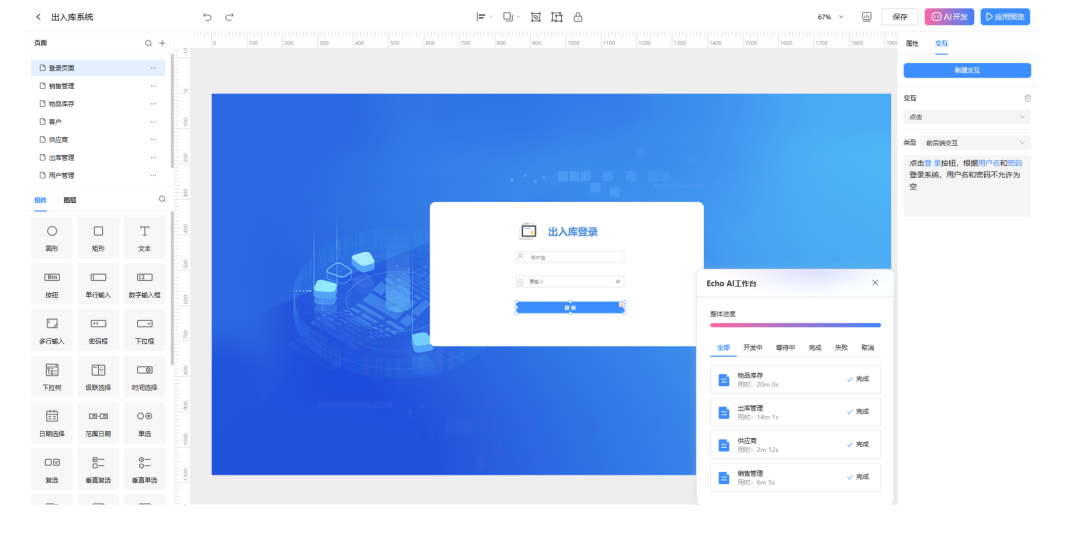Click the ungroup frame icon
Screen dimensions: 1080x541
pos(557,17)
